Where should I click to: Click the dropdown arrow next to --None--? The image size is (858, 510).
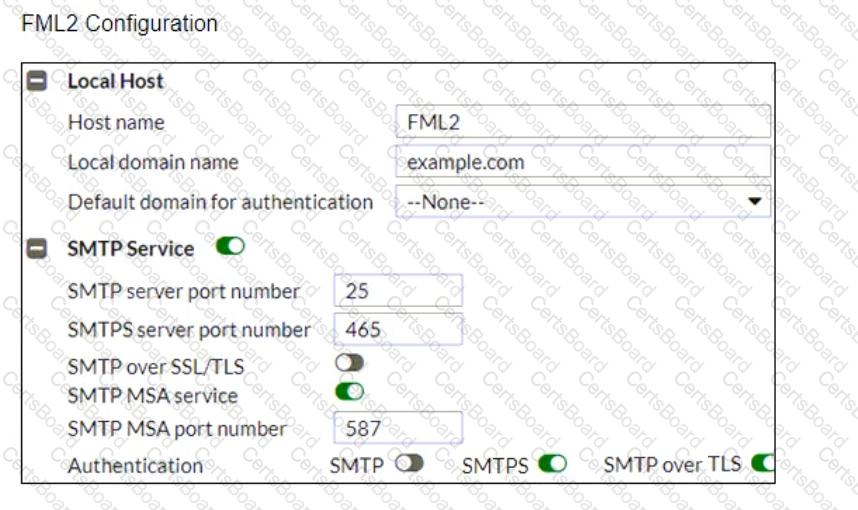pos(755,201)
